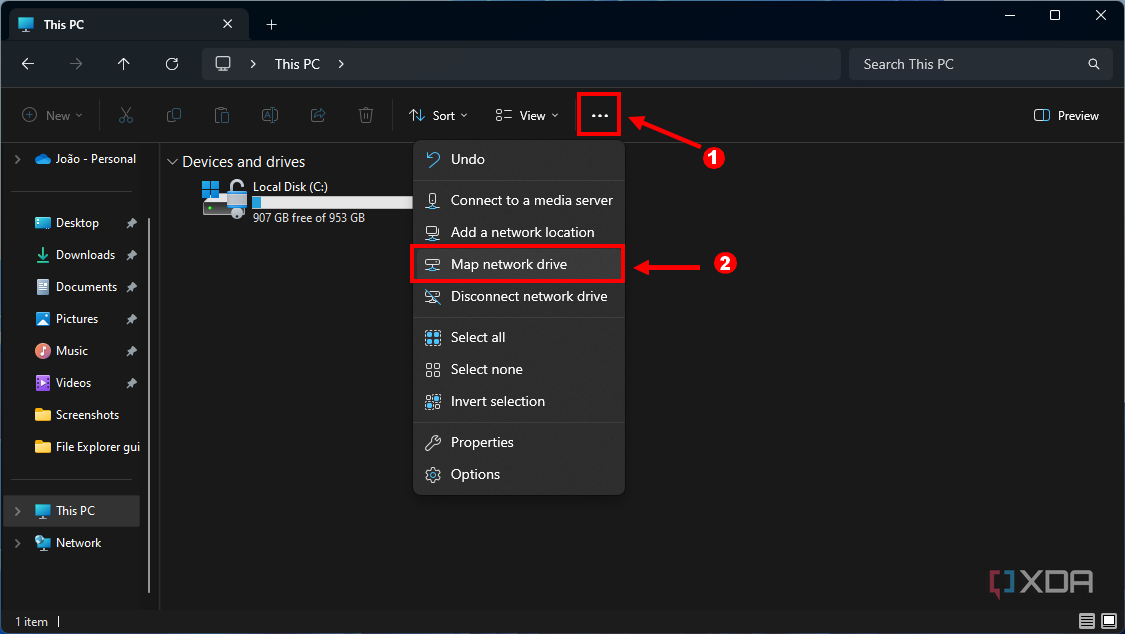Cut the selected item using scissors icon

coord(125,115)
